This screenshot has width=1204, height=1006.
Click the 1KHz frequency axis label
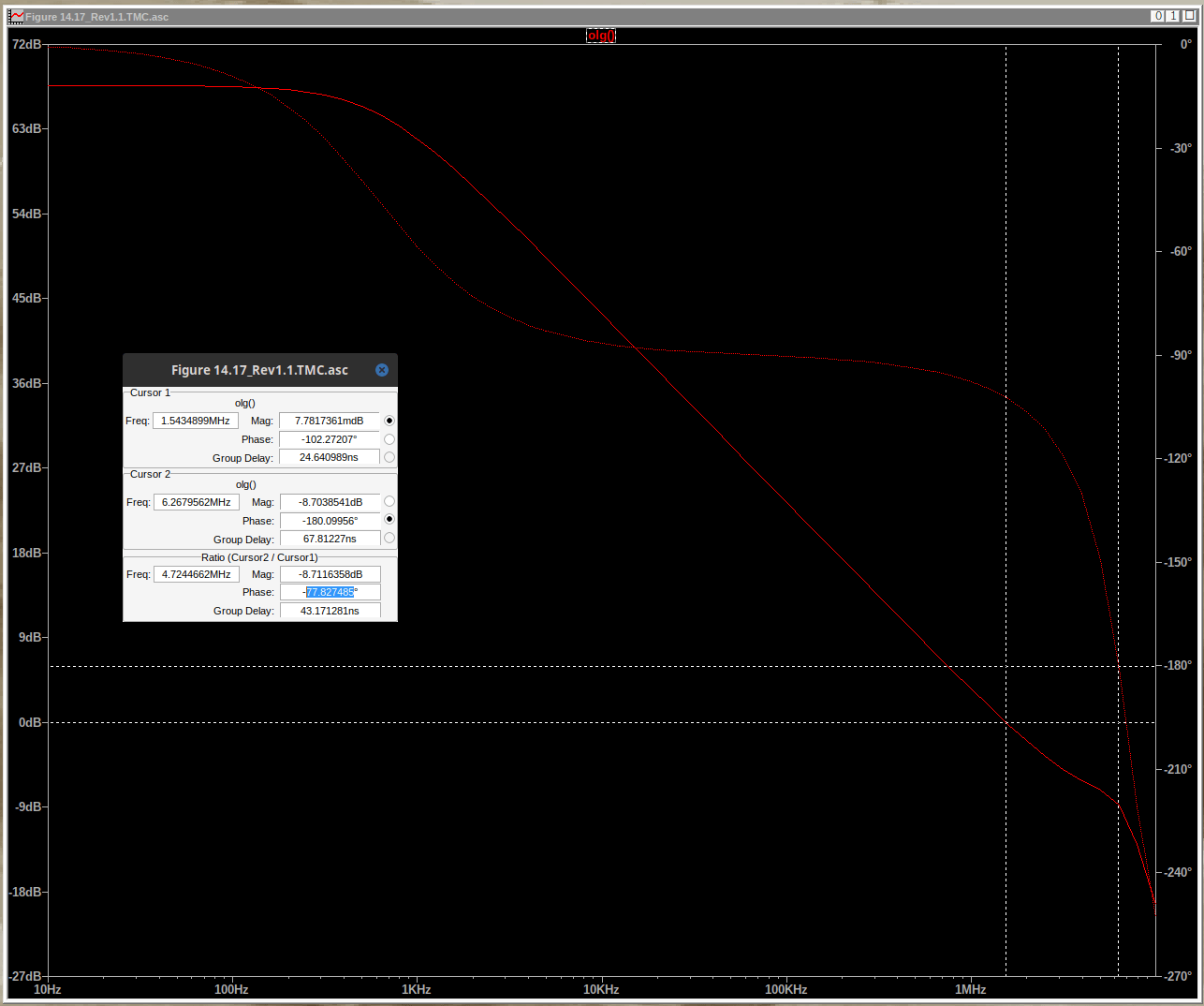pos(417,990)
